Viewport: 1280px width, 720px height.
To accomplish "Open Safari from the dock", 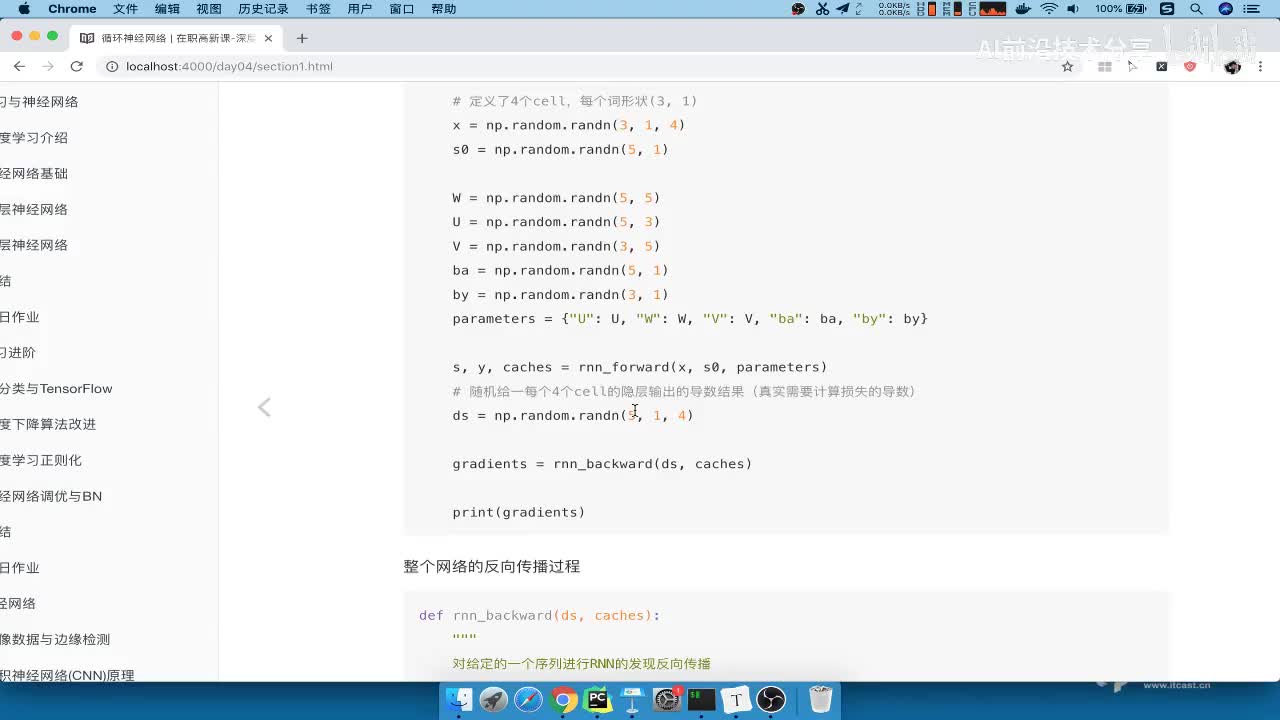I will [529, 699].
